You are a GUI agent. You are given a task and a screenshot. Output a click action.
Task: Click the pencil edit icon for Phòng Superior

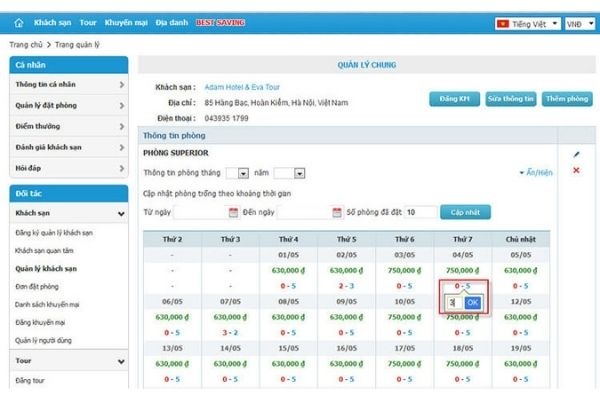coord(576,154)
